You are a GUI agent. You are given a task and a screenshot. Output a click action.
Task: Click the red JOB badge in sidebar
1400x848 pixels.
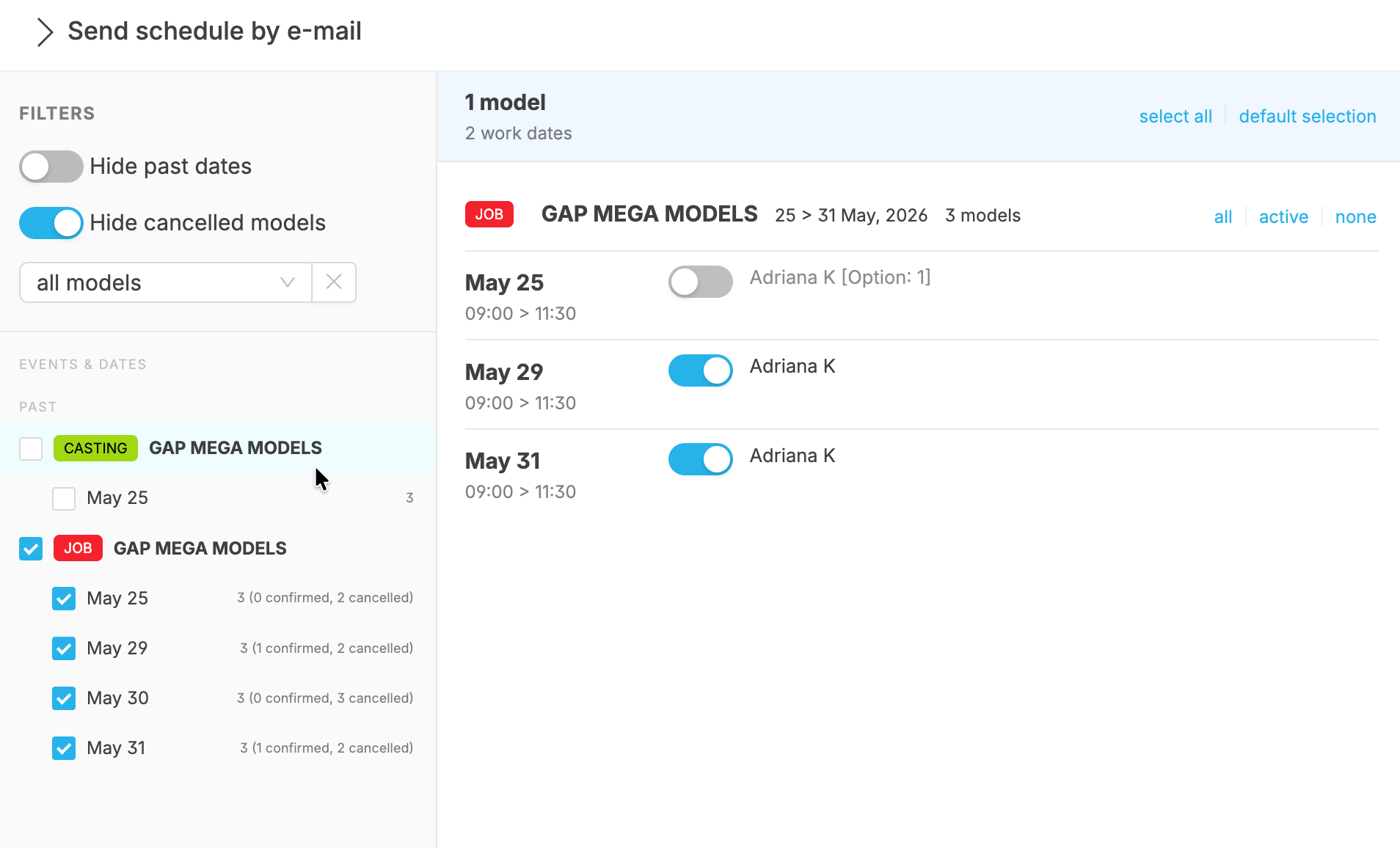[78, 548]
